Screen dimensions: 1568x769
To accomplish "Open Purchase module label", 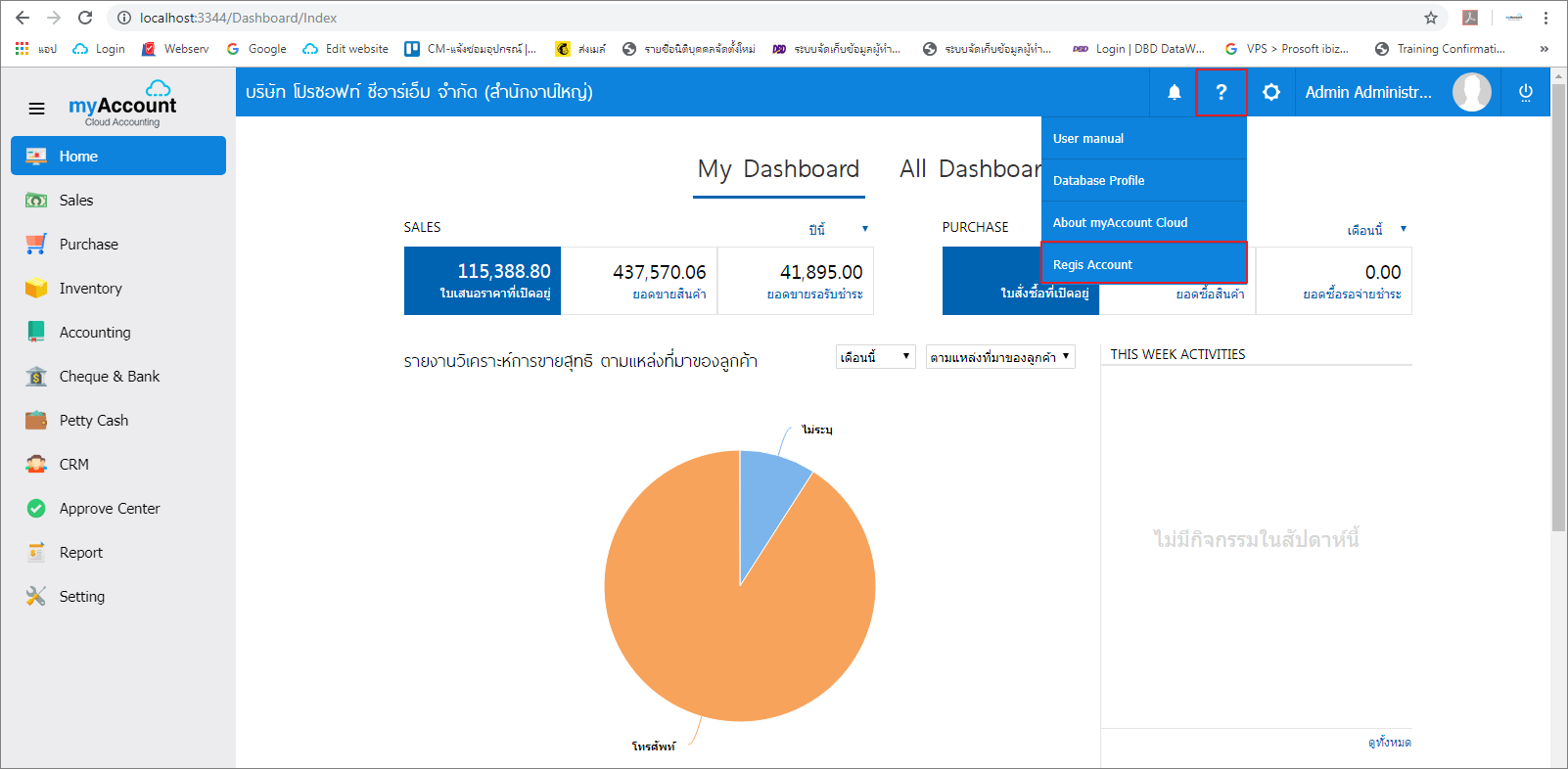I will 89,245.
